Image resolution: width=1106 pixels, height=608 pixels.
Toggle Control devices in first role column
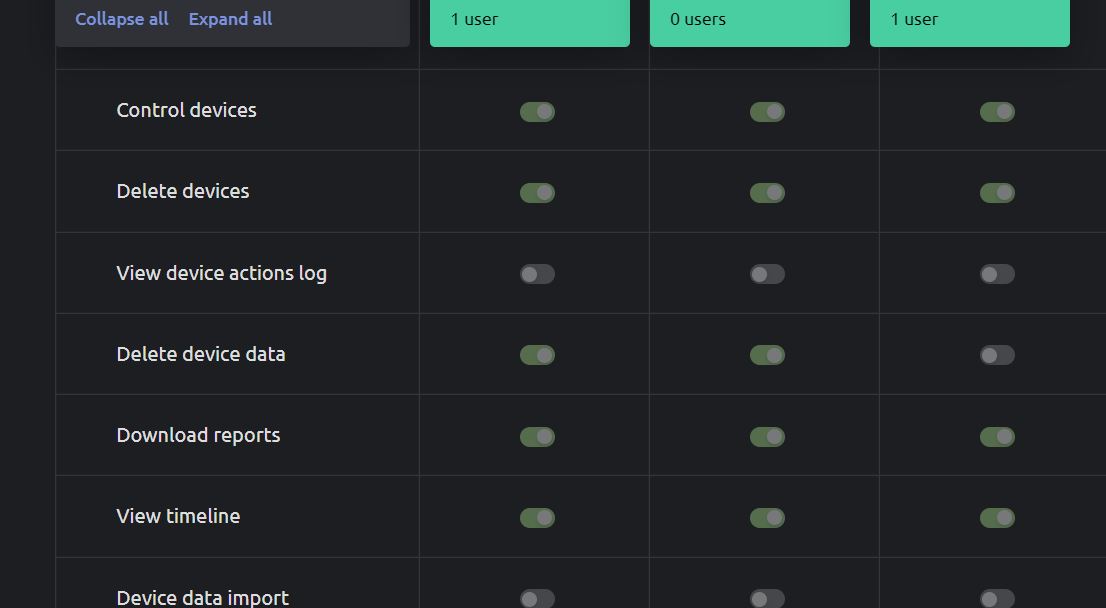point(537,112)
